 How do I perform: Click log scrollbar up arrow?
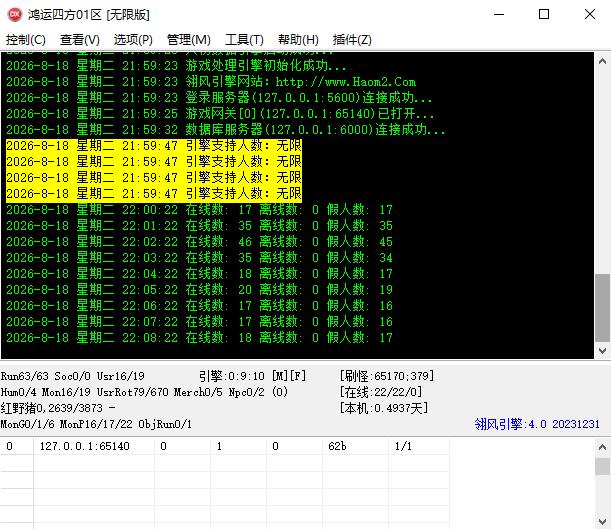click(602, 61)
